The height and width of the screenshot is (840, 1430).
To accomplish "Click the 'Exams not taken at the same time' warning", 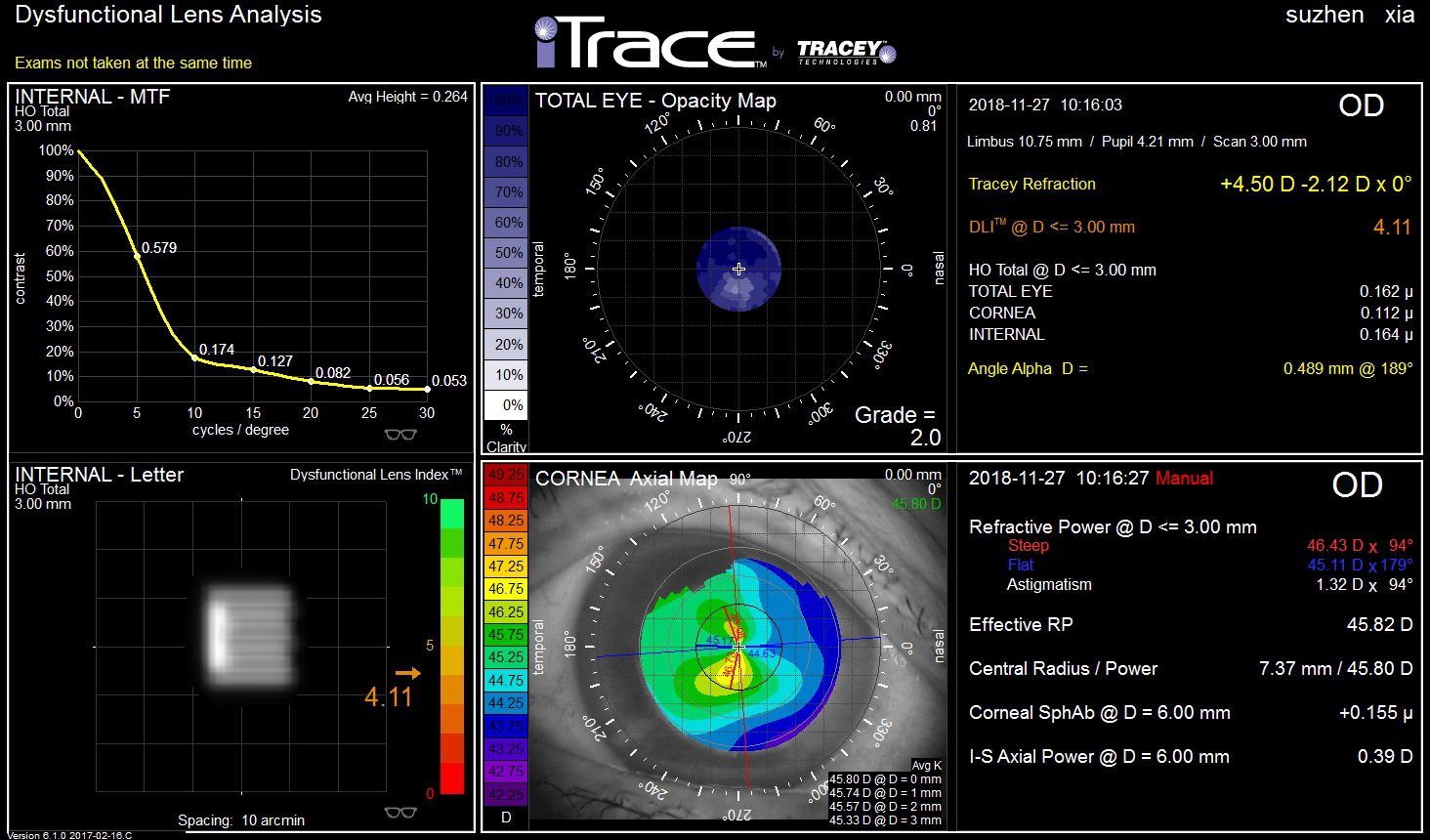I will (133, 63).
